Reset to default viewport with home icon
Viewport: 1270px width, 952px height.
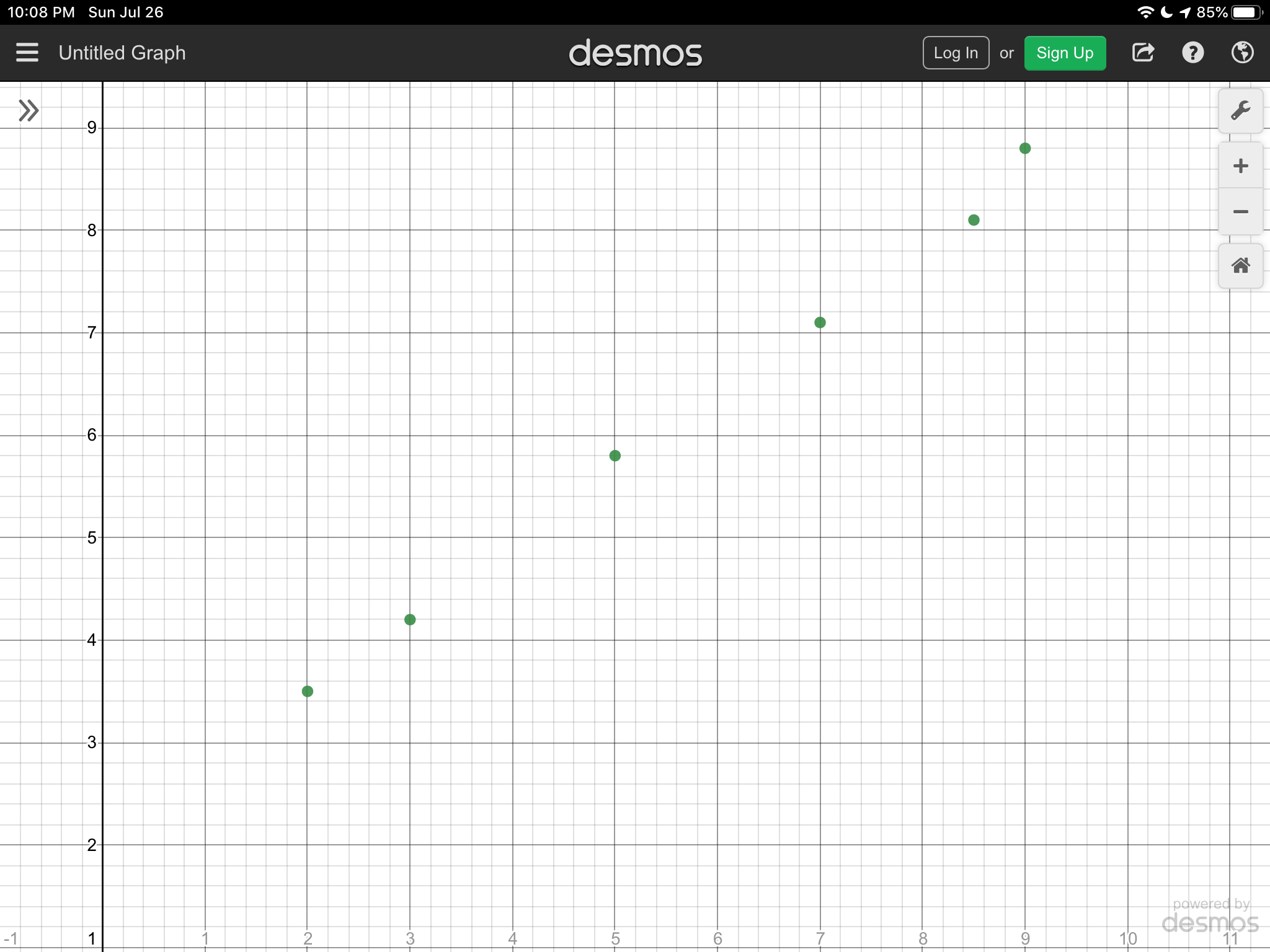point(1240,266)
